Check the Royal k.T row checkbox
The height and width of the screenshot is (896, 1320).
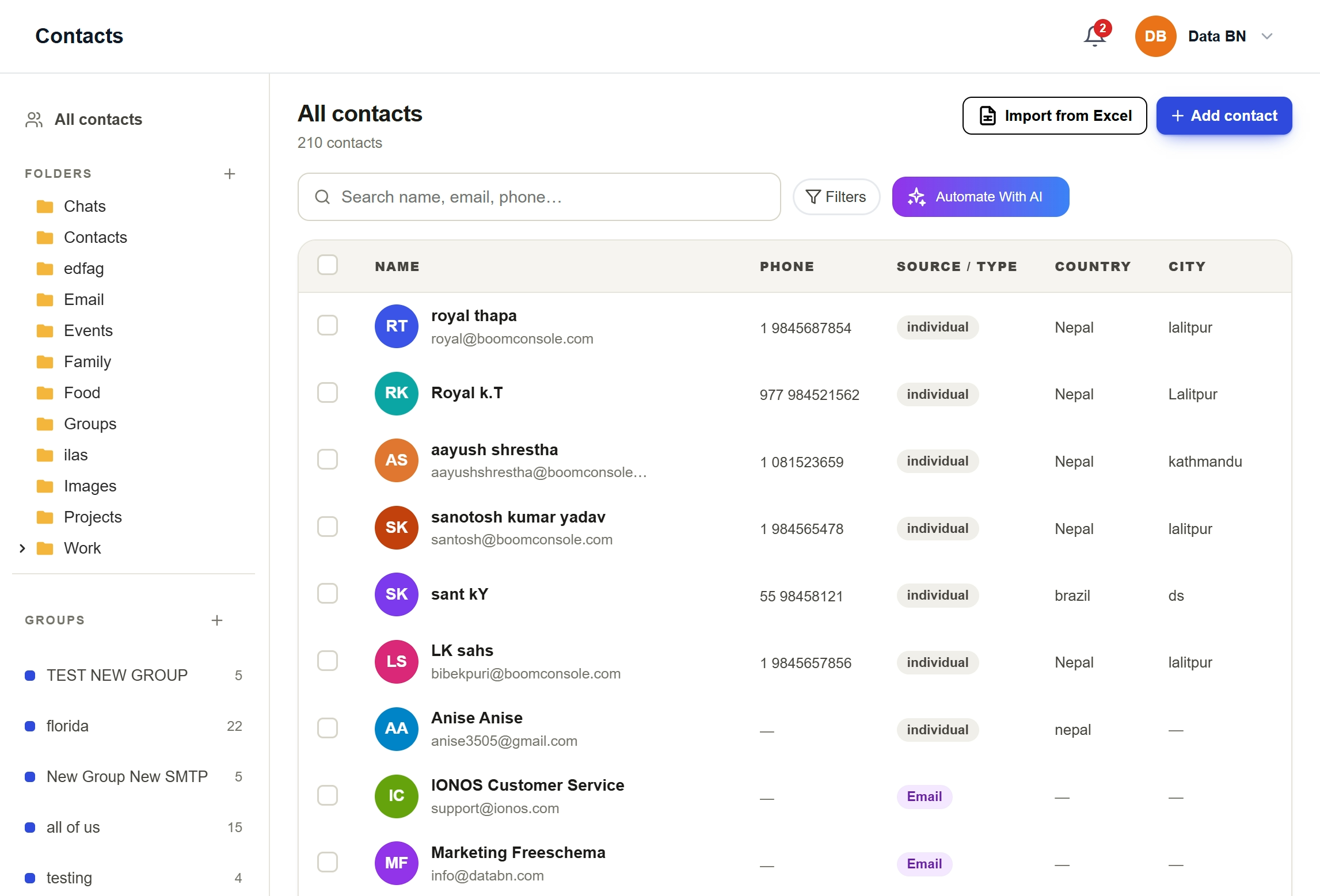pyautogui.click(x=328, y=392)
